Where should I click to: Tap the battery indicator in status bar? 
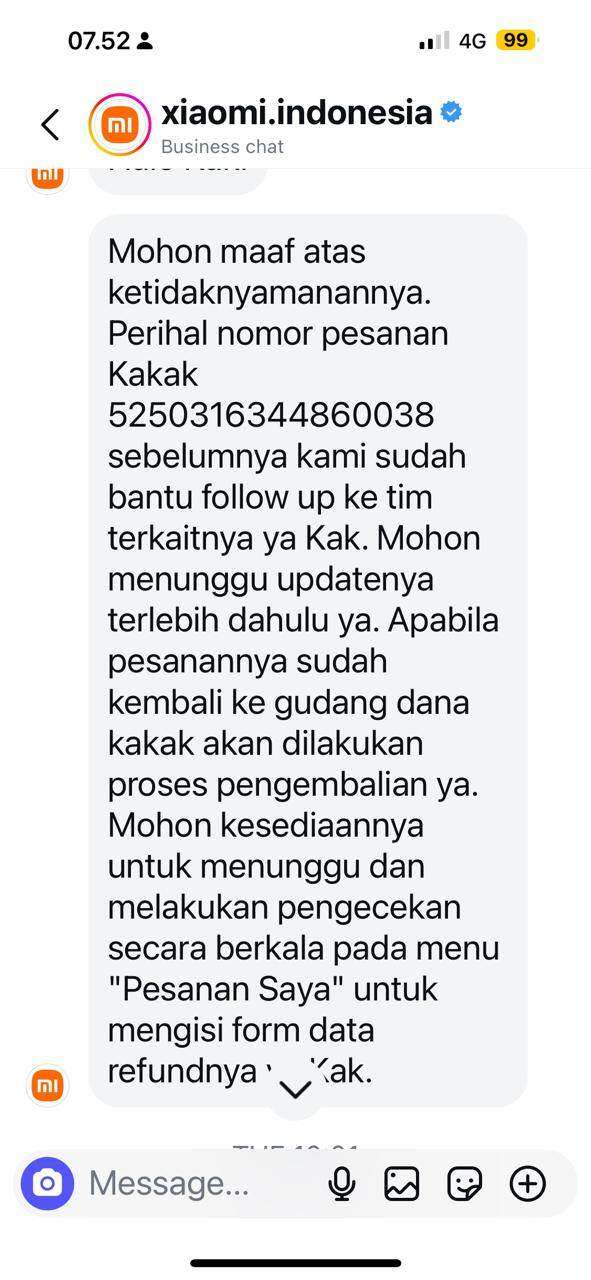(518, 41)
